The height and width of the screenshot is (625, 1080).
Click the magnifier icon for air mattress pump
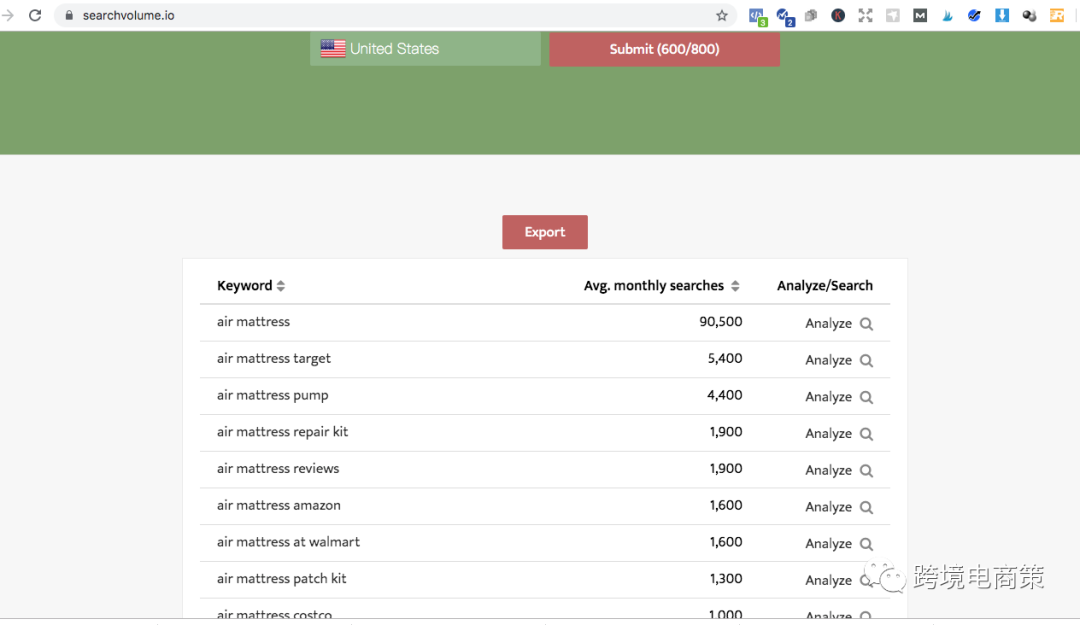866,397
